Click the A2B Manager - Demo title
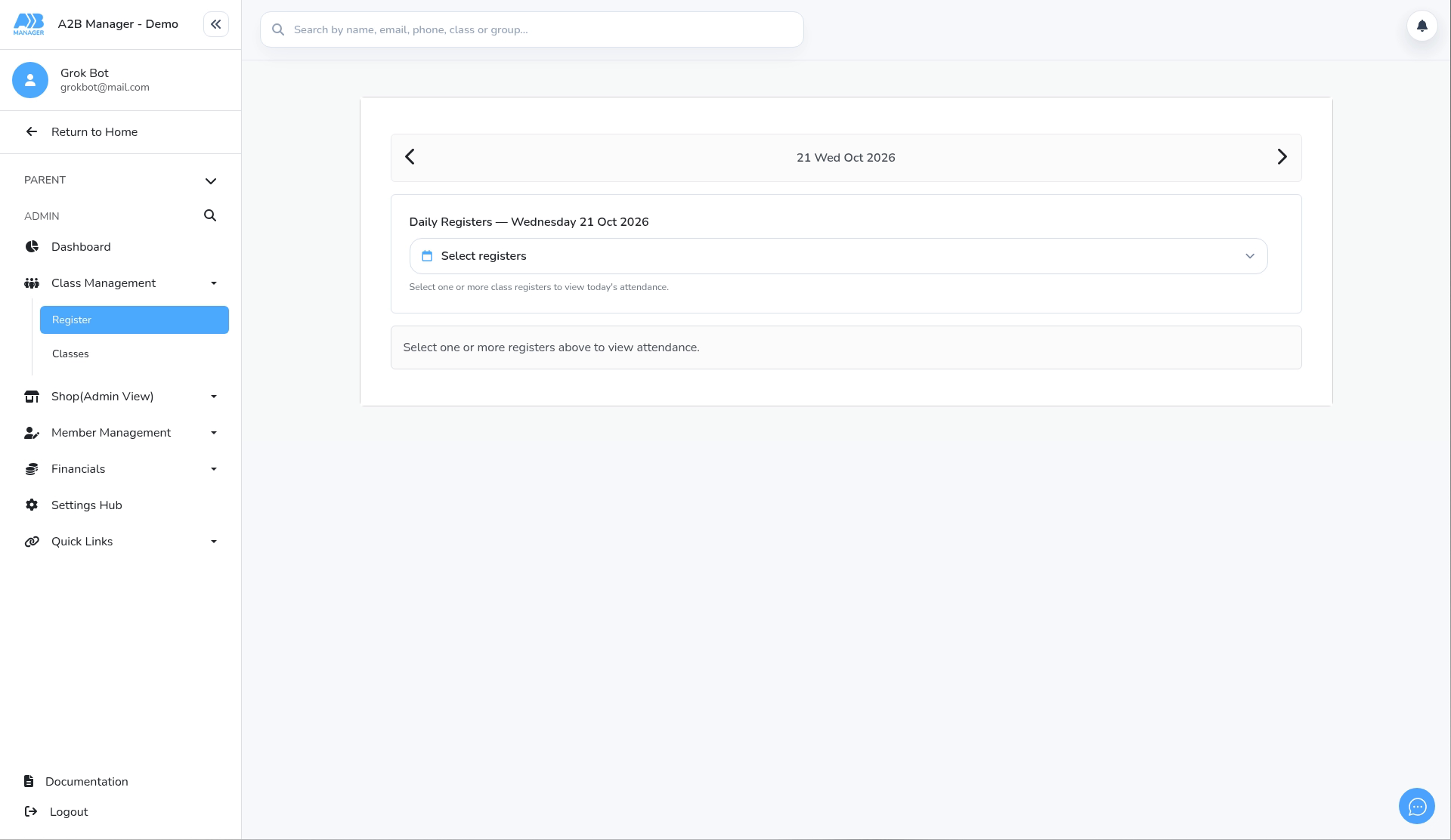 pyautogui.click(x=118, y=24)
